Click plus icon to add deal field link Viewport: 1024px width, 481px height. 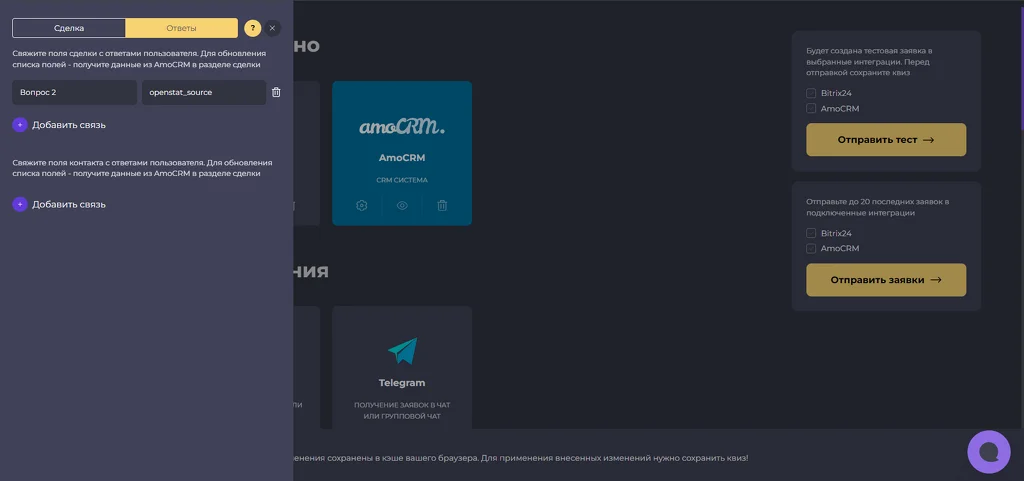click(x=20, y=125)
